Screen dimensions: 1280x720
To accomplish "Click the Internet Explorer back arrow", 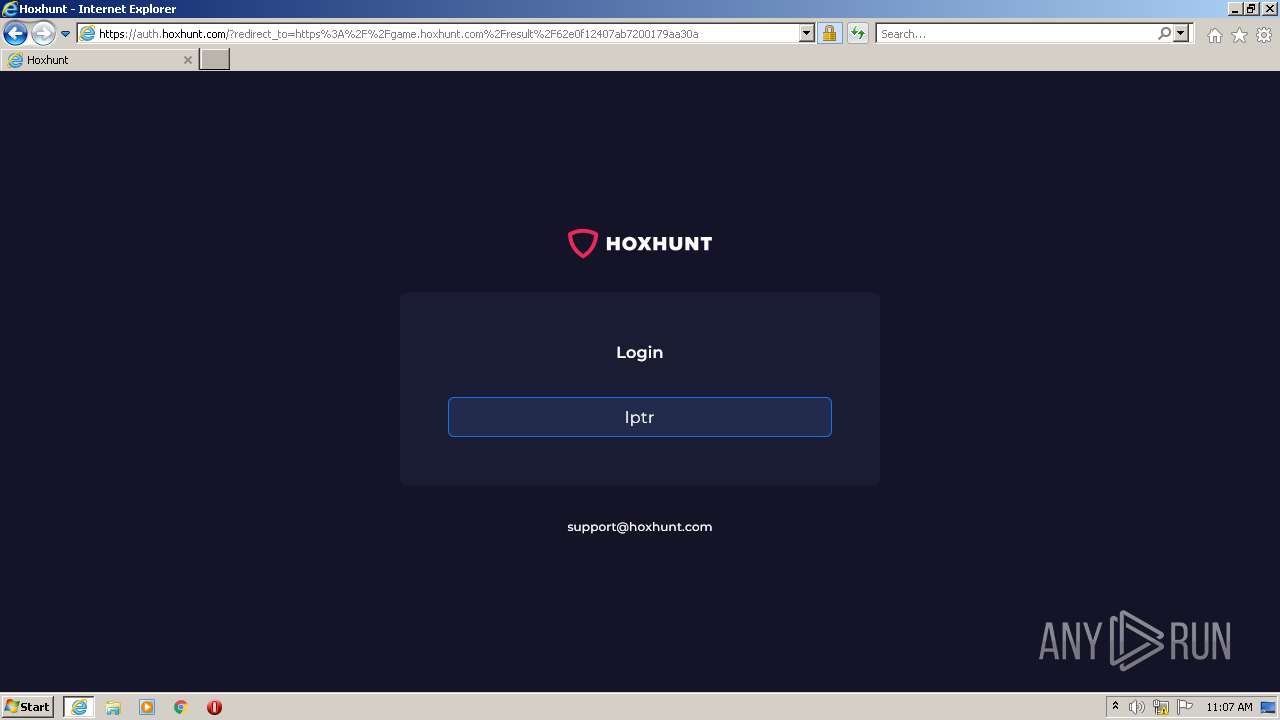I will pos(15,34).
